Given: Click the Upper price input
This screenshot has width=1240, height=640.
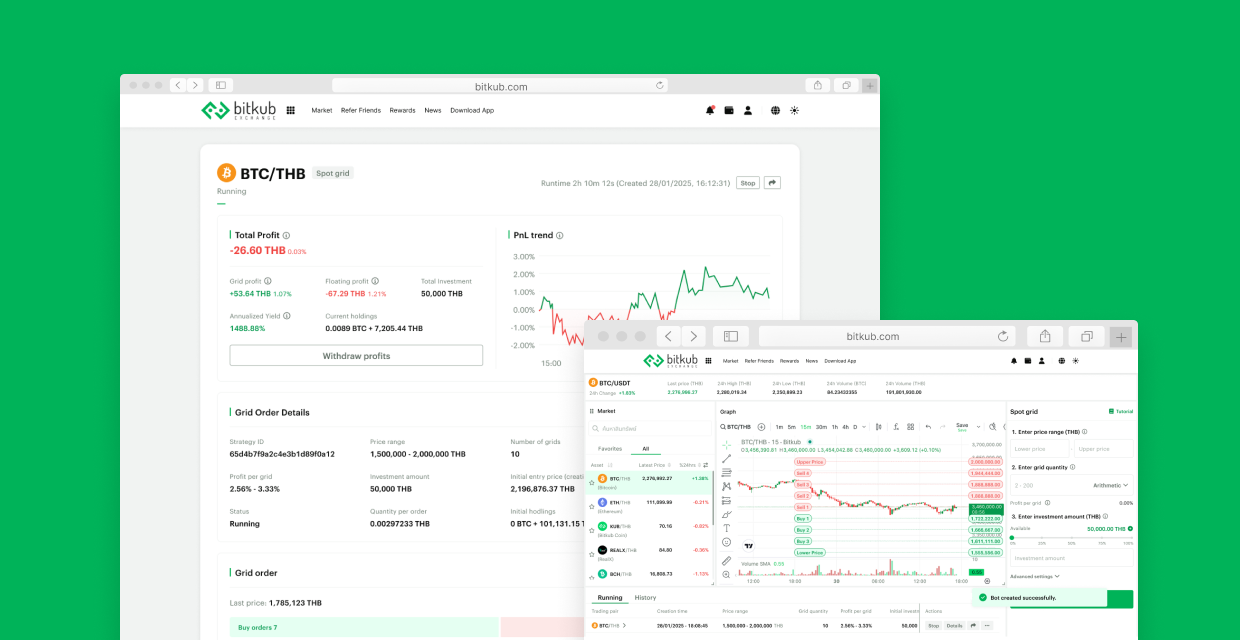Looking at the screenshot, I should pos(1104,449).
